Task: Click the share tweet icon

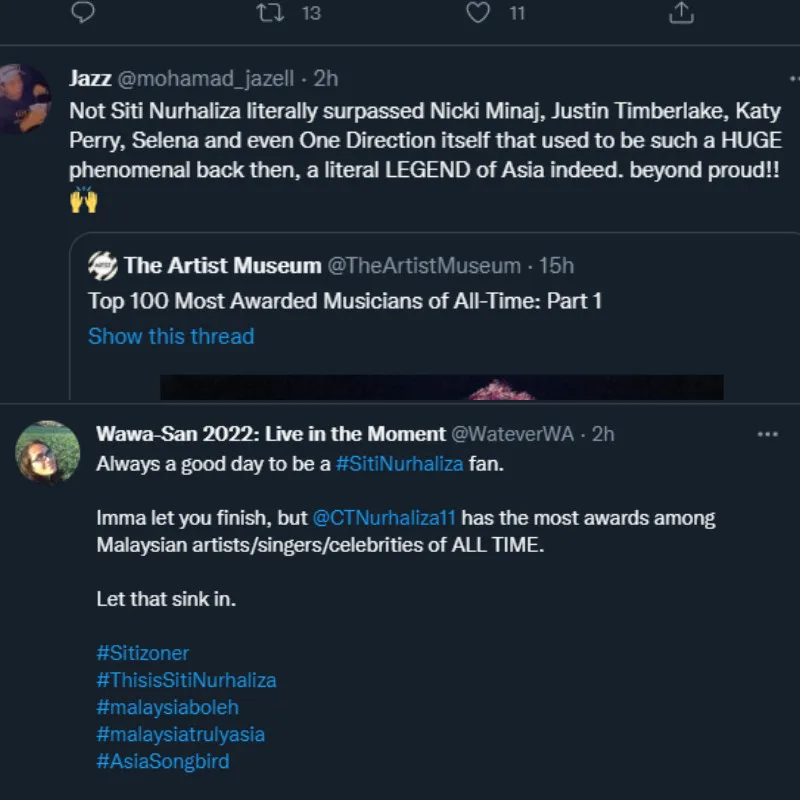Action: point(680,12)
